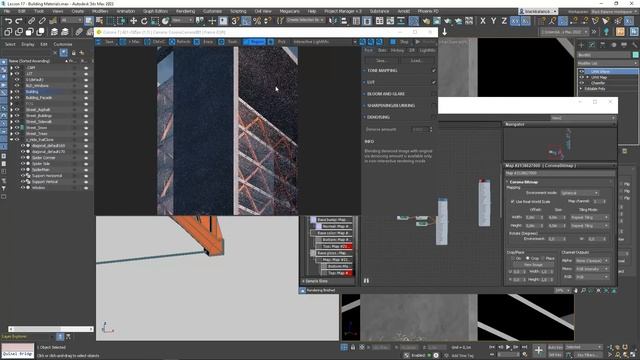Image resolution: width=640 pixels, height=360 pixels.
Task: Toggle the Tone Mapping checkbox
Action: click(x=433, y=71)
